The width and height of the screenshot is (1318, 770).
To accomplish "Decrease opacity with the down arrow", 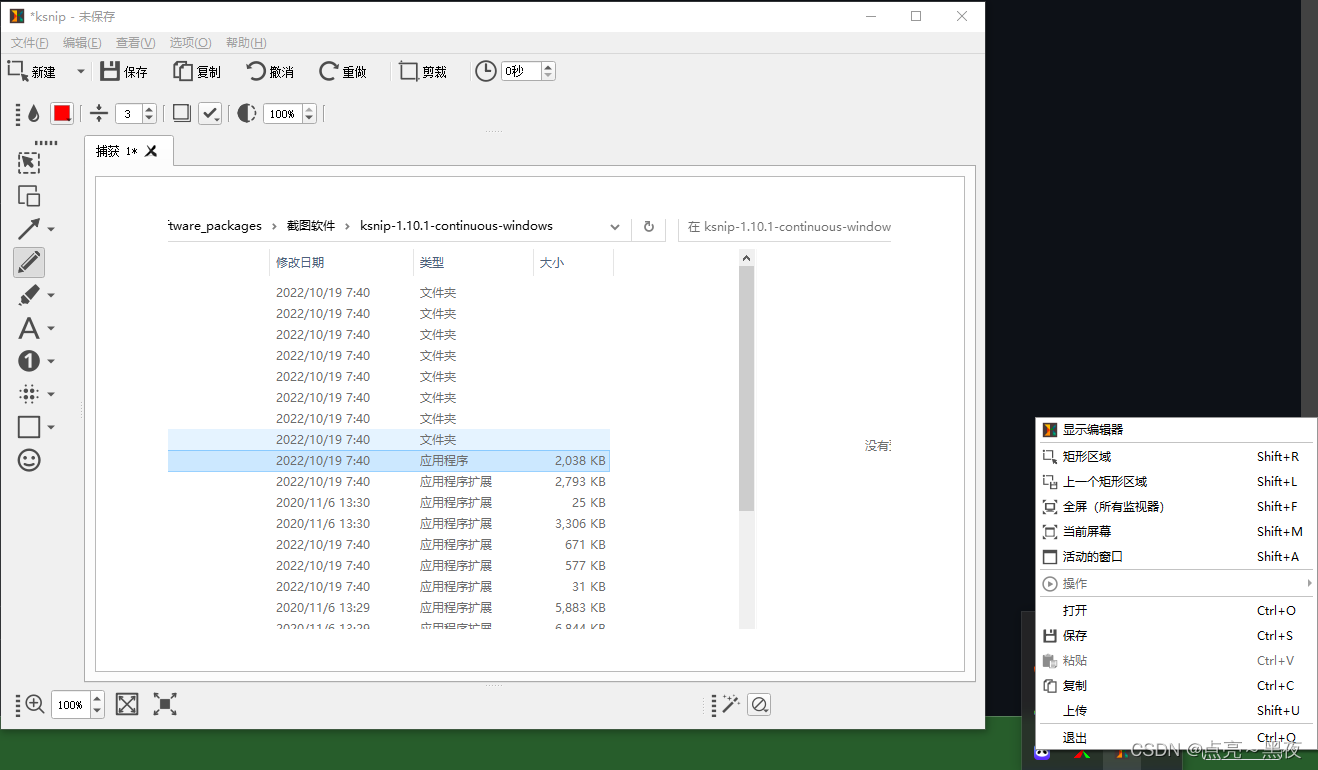I will tap(309, 119).
